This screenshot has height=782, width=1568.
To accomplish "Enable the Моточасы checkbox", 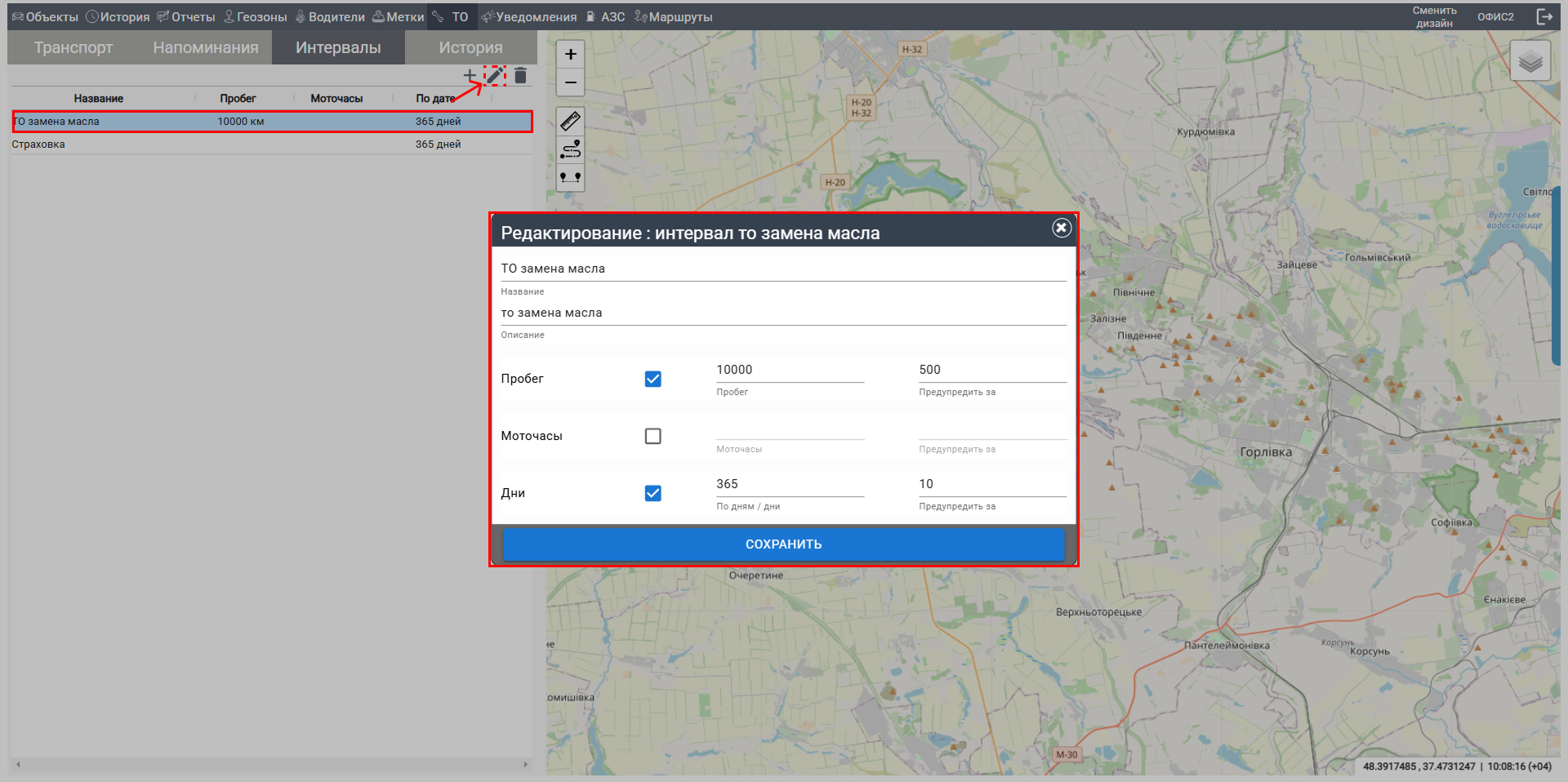I will [x=653, y=436].
